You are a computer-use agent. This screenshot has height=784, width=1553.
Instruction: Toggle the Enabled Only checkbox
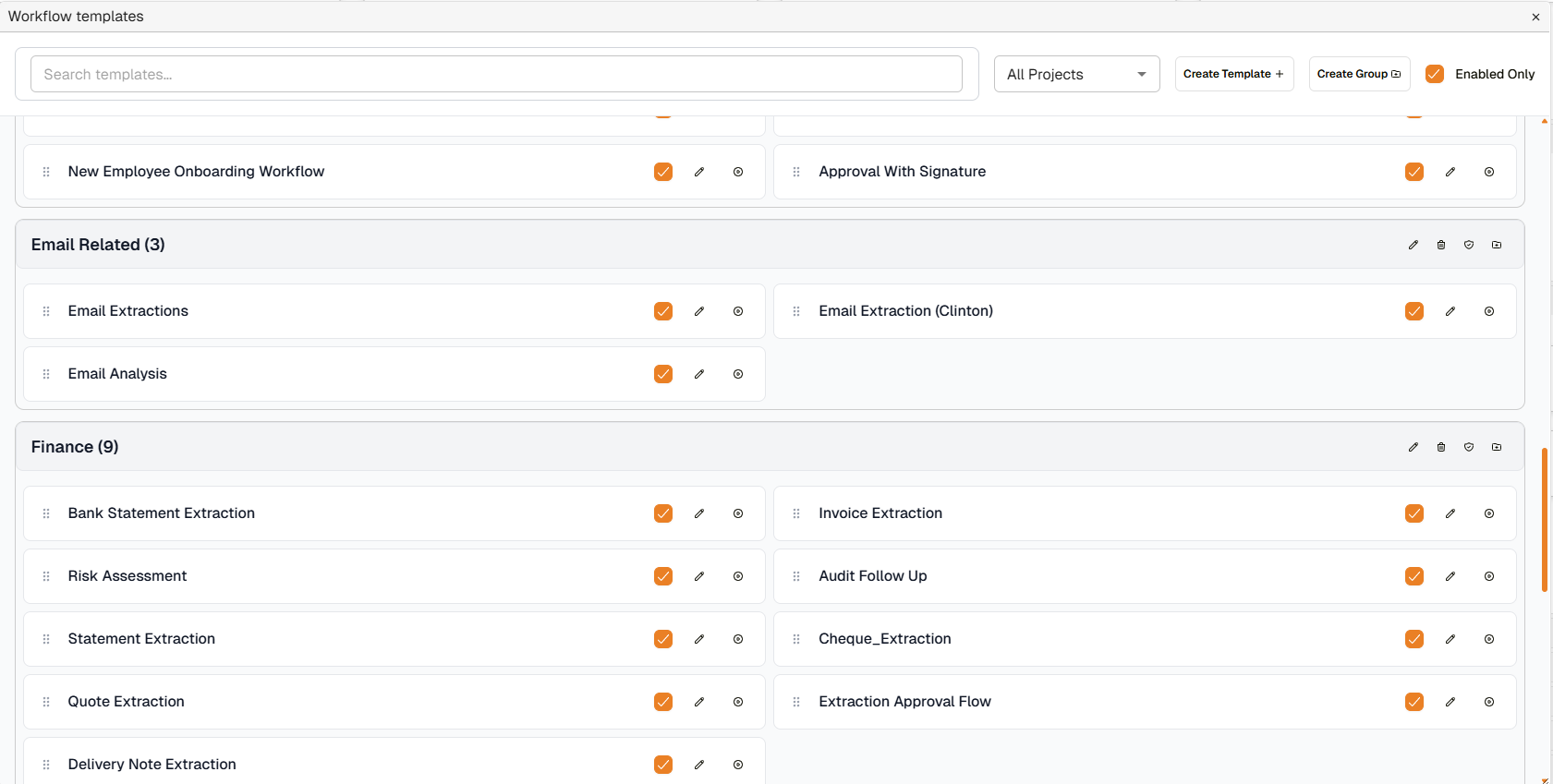point(1435,74)
